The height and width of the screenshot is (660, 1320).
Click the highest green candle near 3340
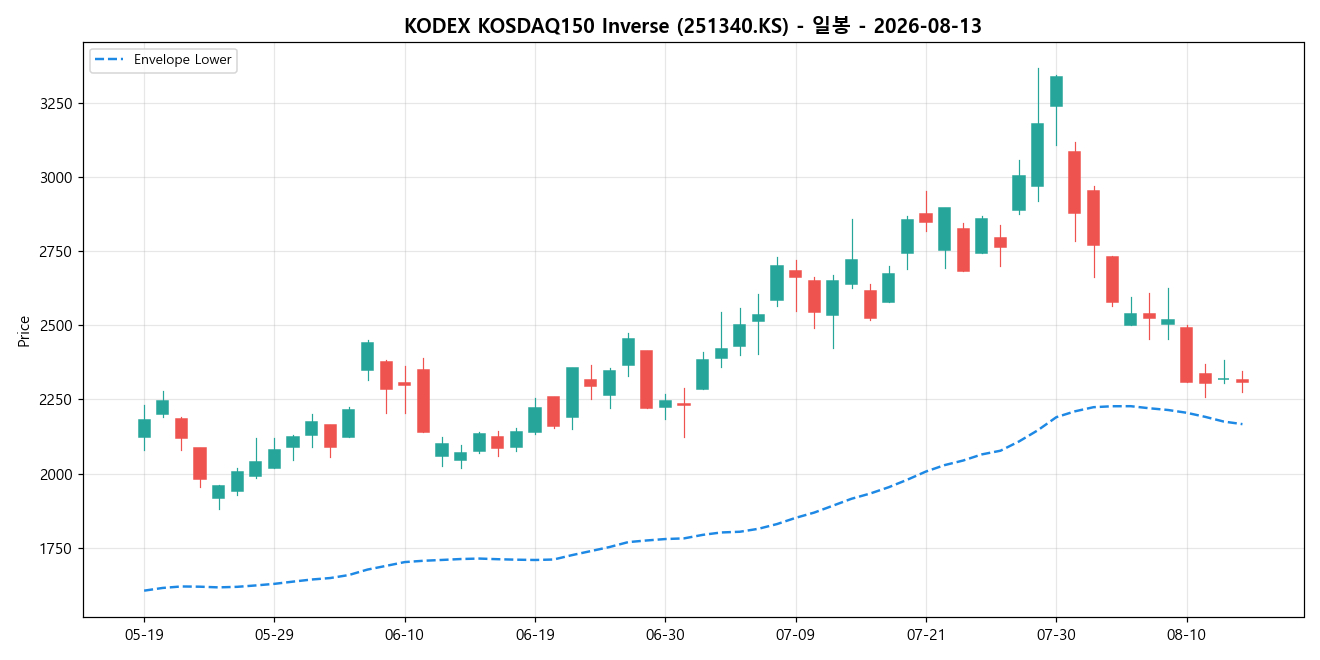click(x=1056, y=91)
